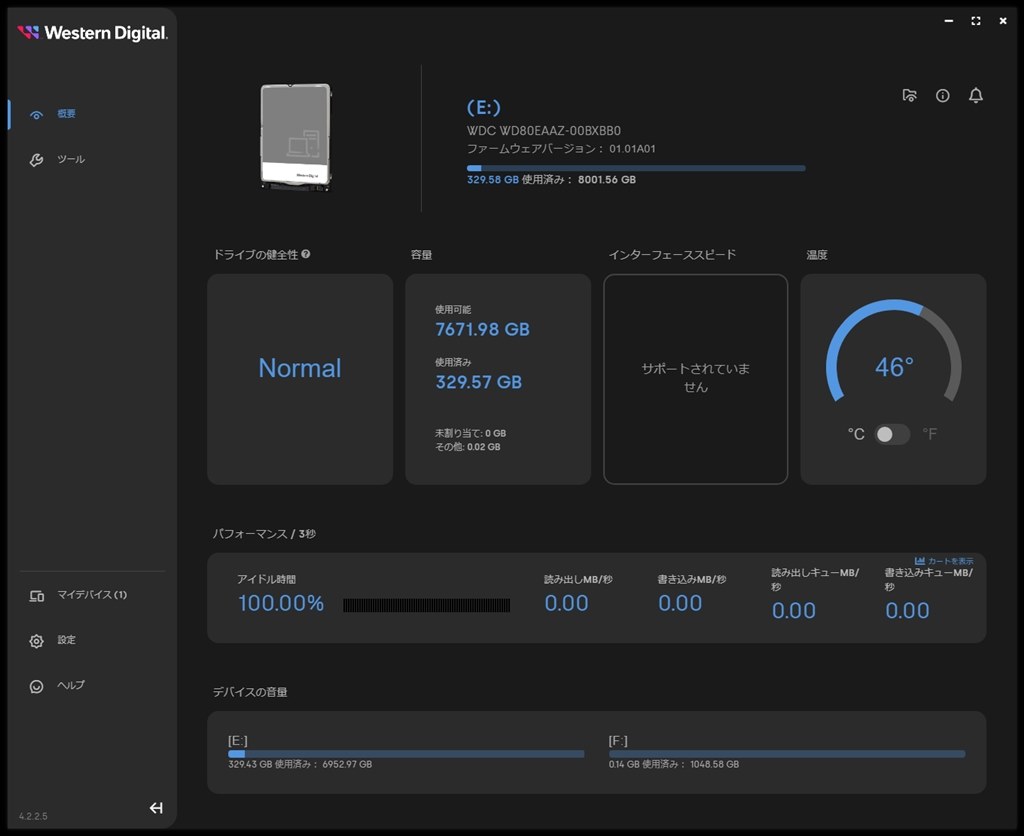Click the (E:) drive letter heading
Image resolution: width=1024 pixels, height=836 pixels.
pyautogui.click(x=484, y=107)
